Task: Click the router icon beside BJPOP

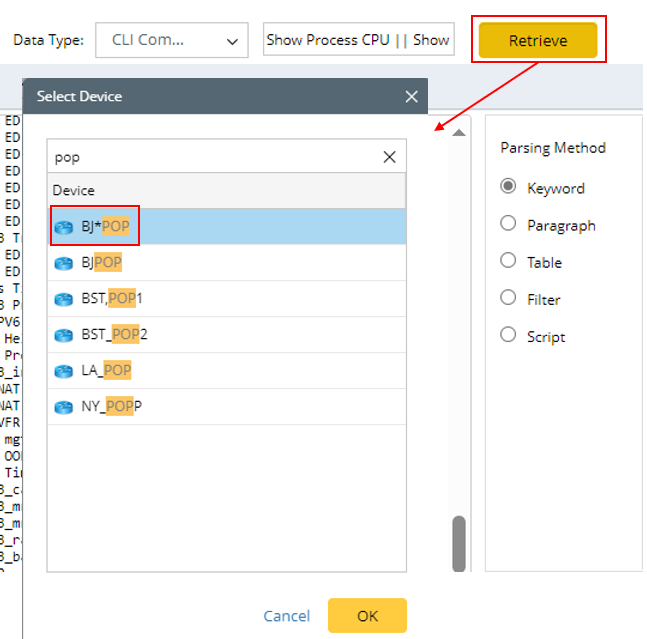Action: point(65,263)
